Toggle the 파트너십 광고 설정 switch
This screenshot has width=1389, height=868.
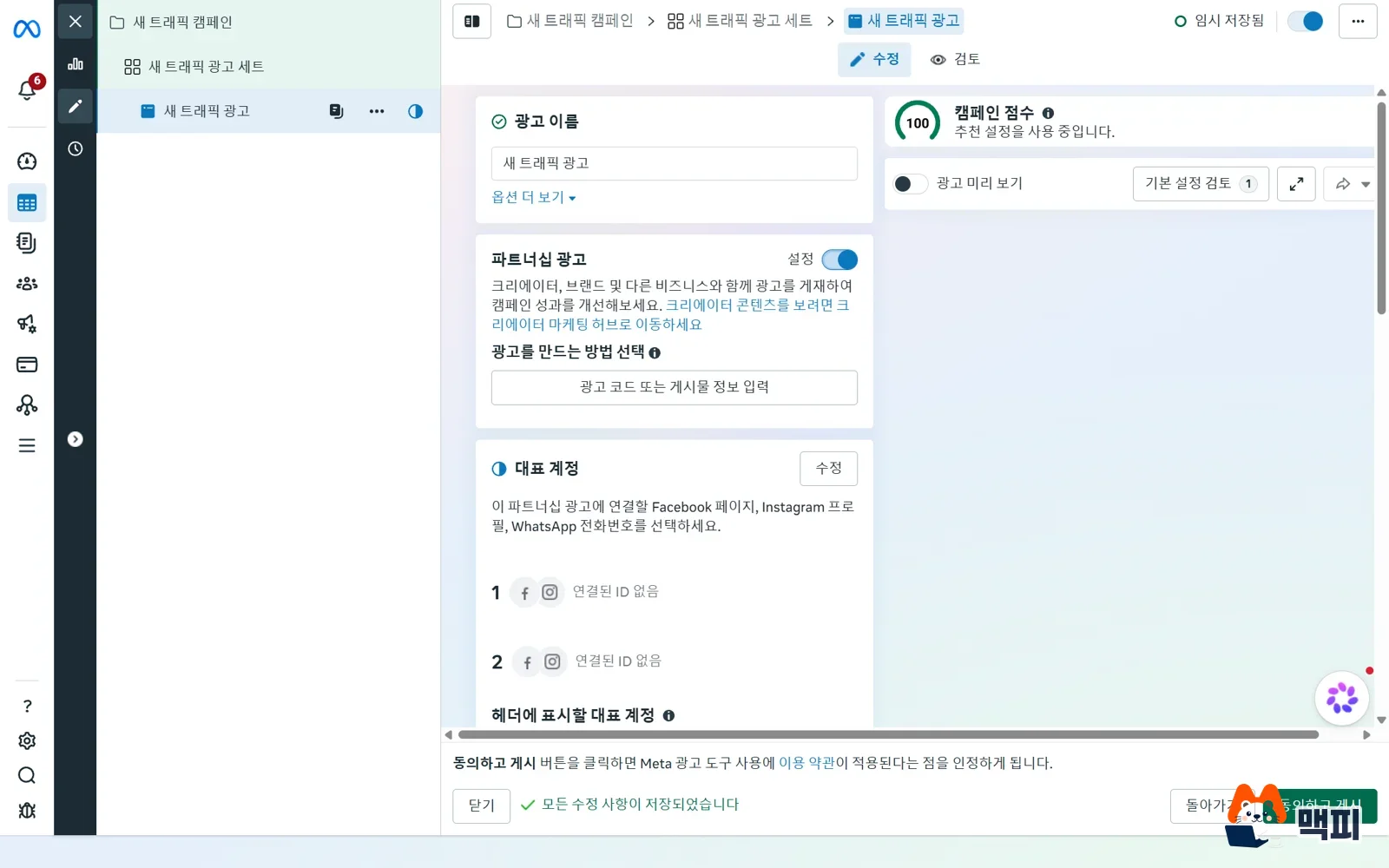[839, 260]
